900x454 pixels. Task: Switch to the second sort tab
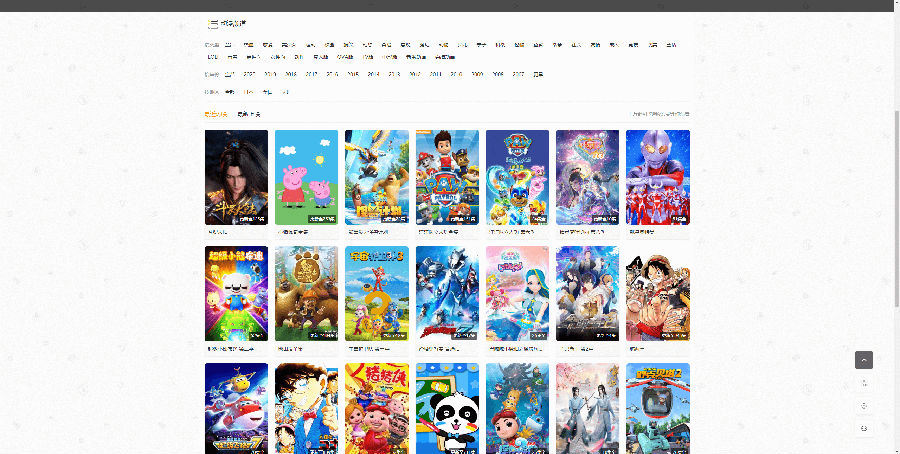(x=249, y=114)
